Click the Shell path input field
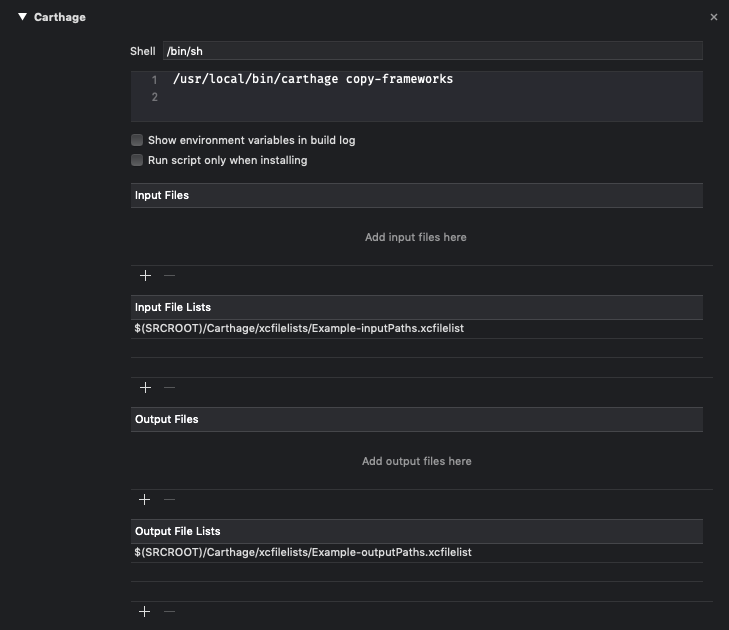Image resolution: width=729 pixels, height=630 pixels. (432, 50)
